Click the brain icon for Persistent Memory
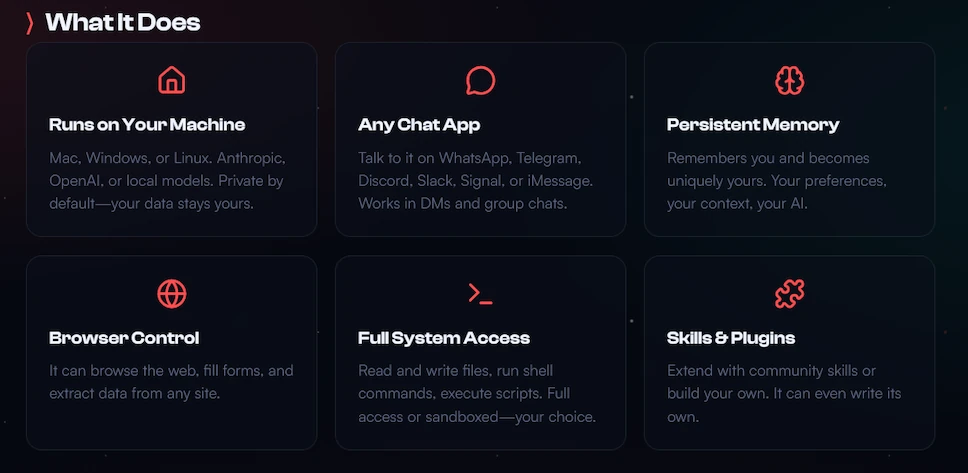 click(x=790, y=80)
